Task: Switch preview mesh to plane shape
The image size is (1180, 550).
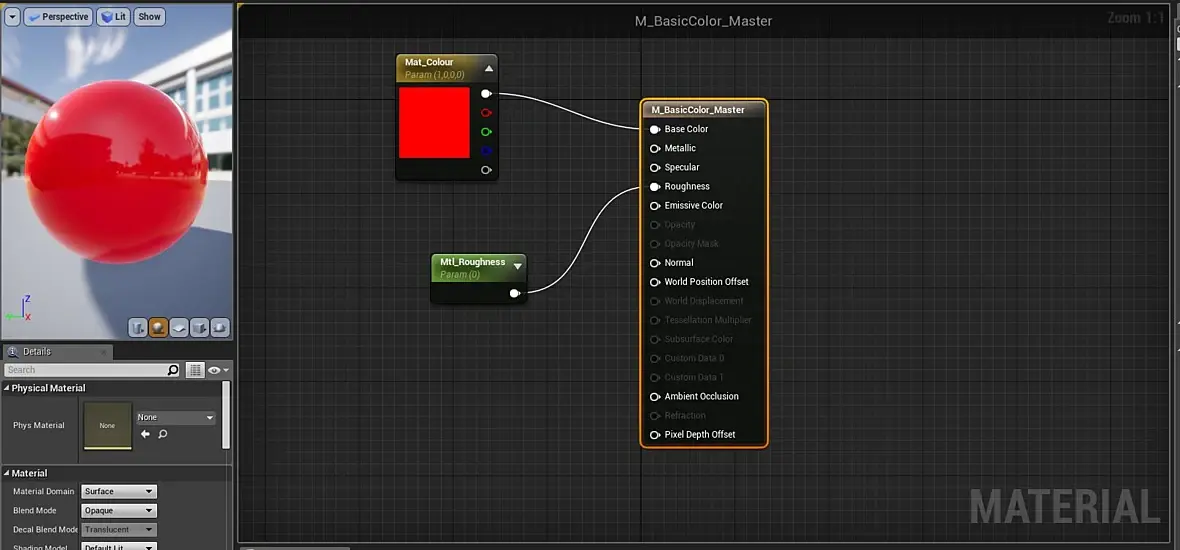Action: pos(178,328)
